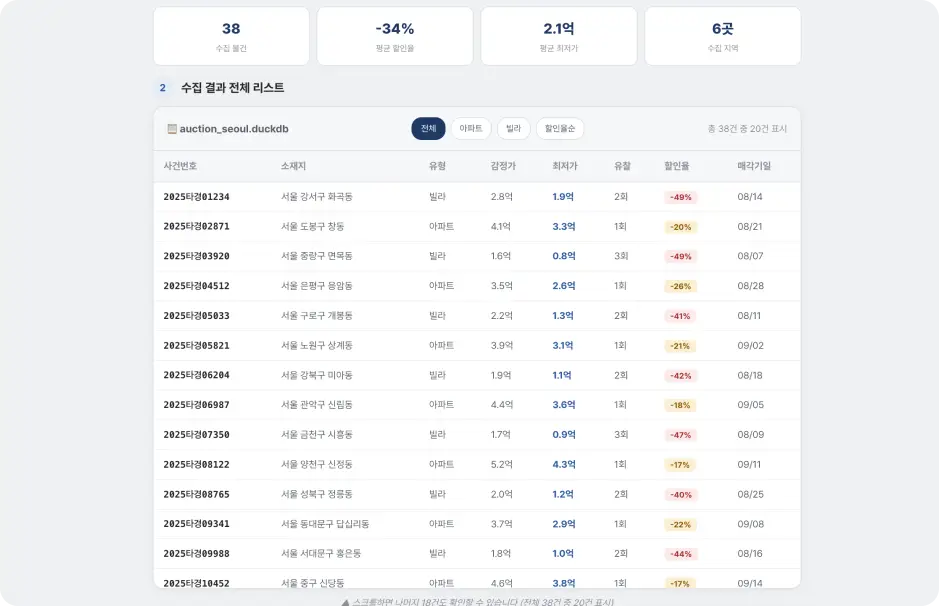This screenshot has width=939, height=606.
Task: Select case number 2025타경06987
Action: (x=196, y=405)
